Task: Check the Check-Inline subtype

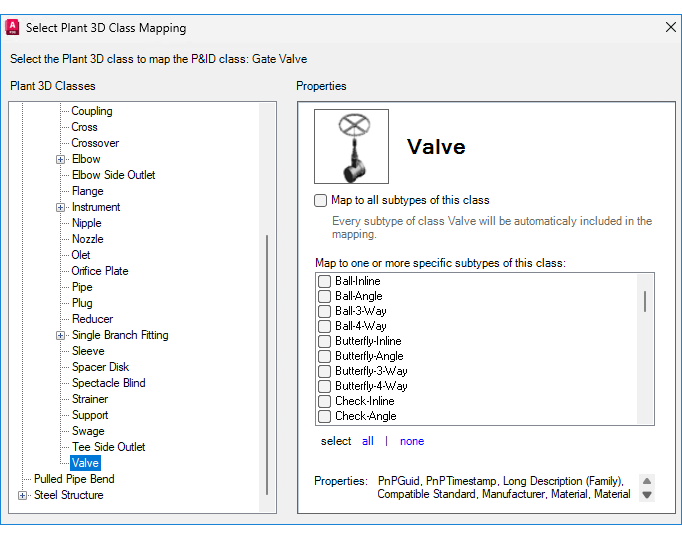Action: (x=324, y=401)
